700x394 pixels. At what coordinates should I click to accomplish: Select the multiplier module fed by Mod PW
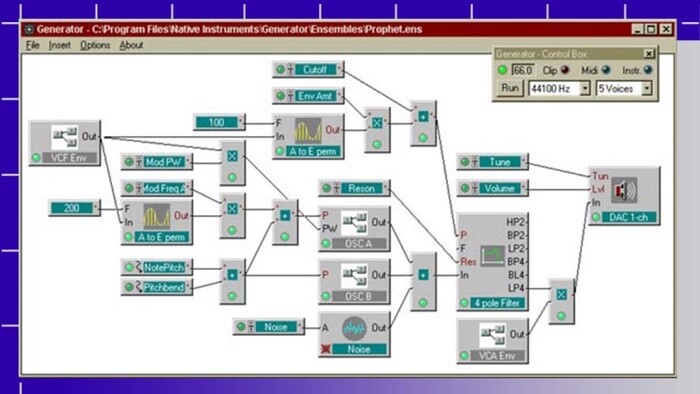[x=232, y=163]
